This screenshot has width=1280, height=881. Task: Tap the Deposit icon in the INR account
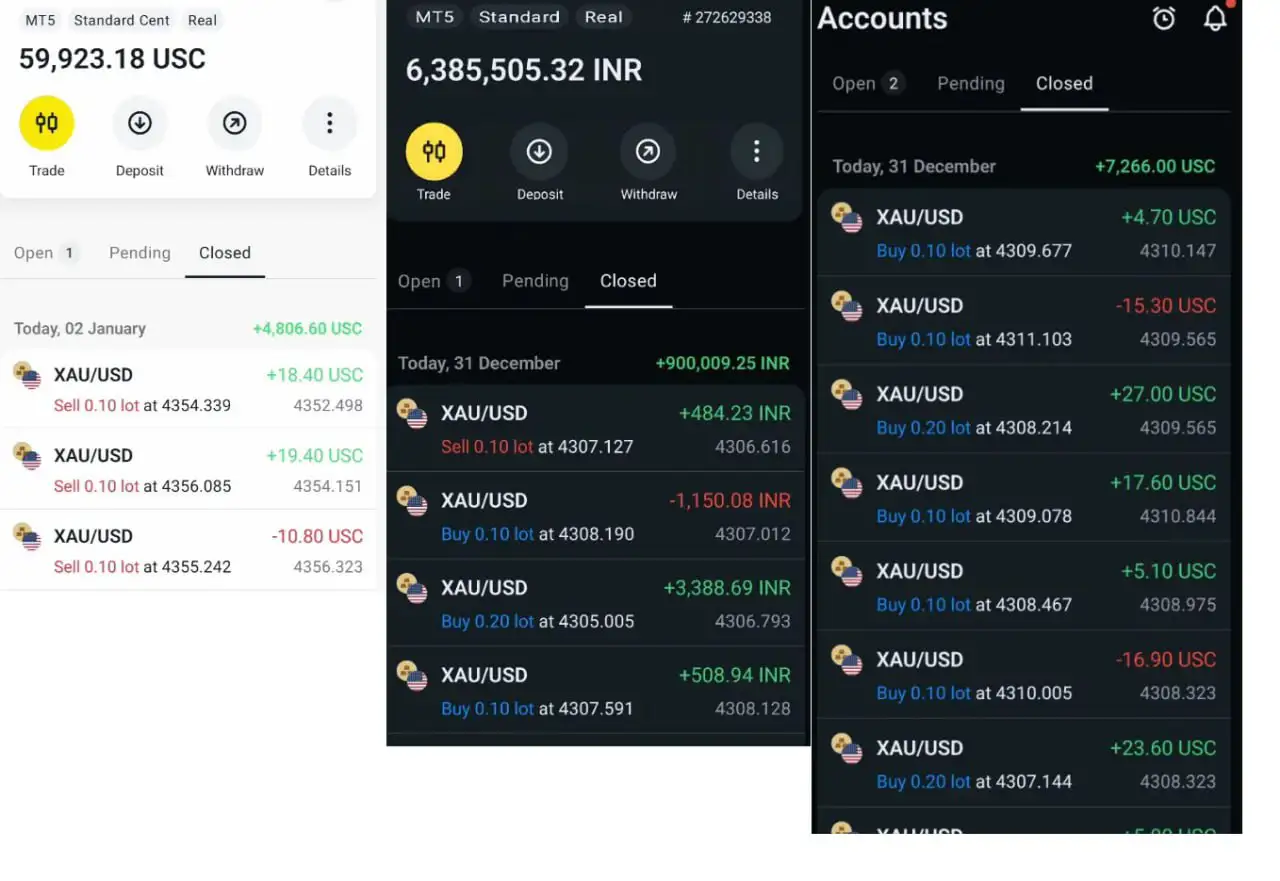tap(540, 151)
